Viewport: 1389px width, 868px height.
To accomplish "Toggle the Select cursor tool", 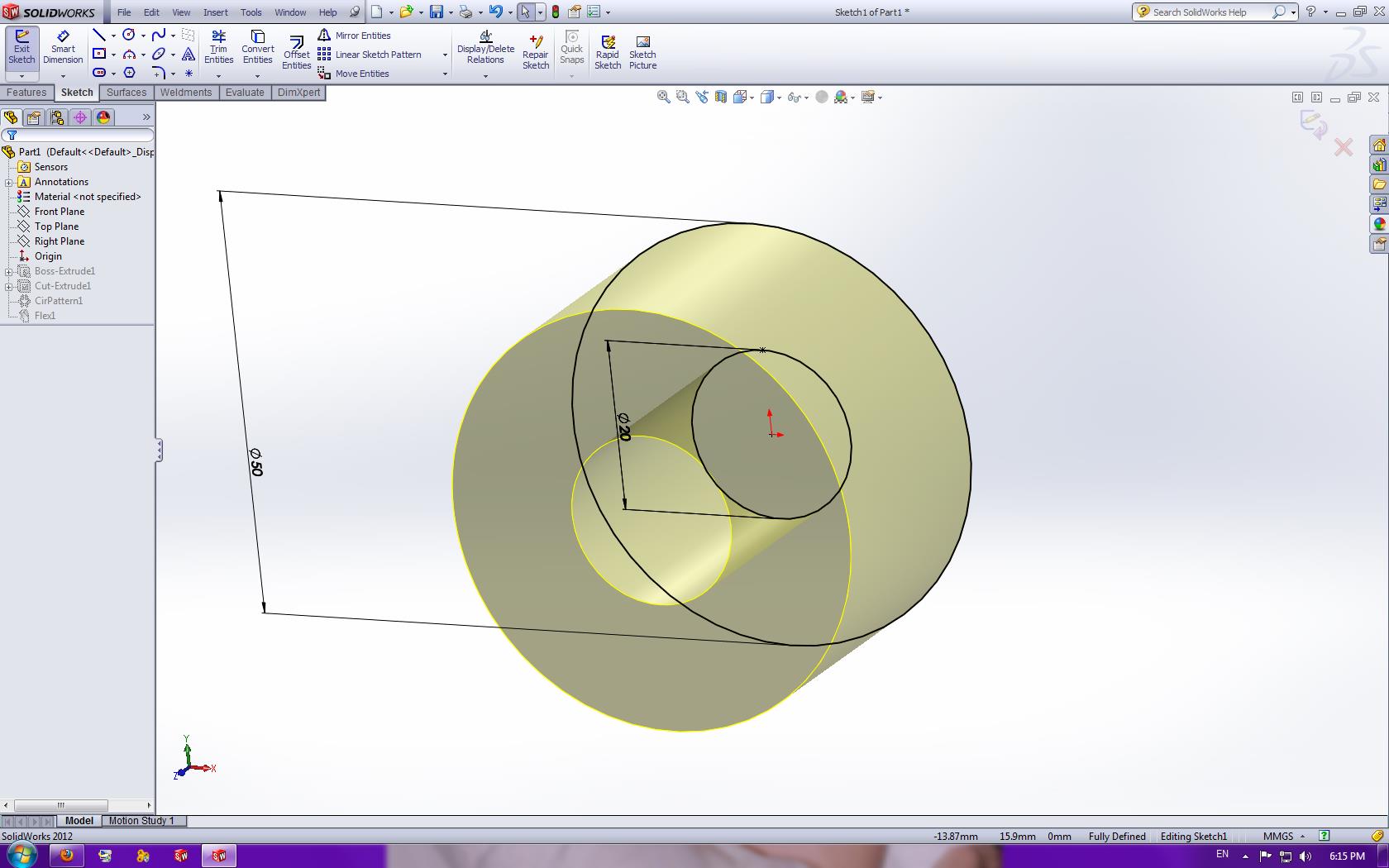I will pyautogui.click(x=525, y=12).
